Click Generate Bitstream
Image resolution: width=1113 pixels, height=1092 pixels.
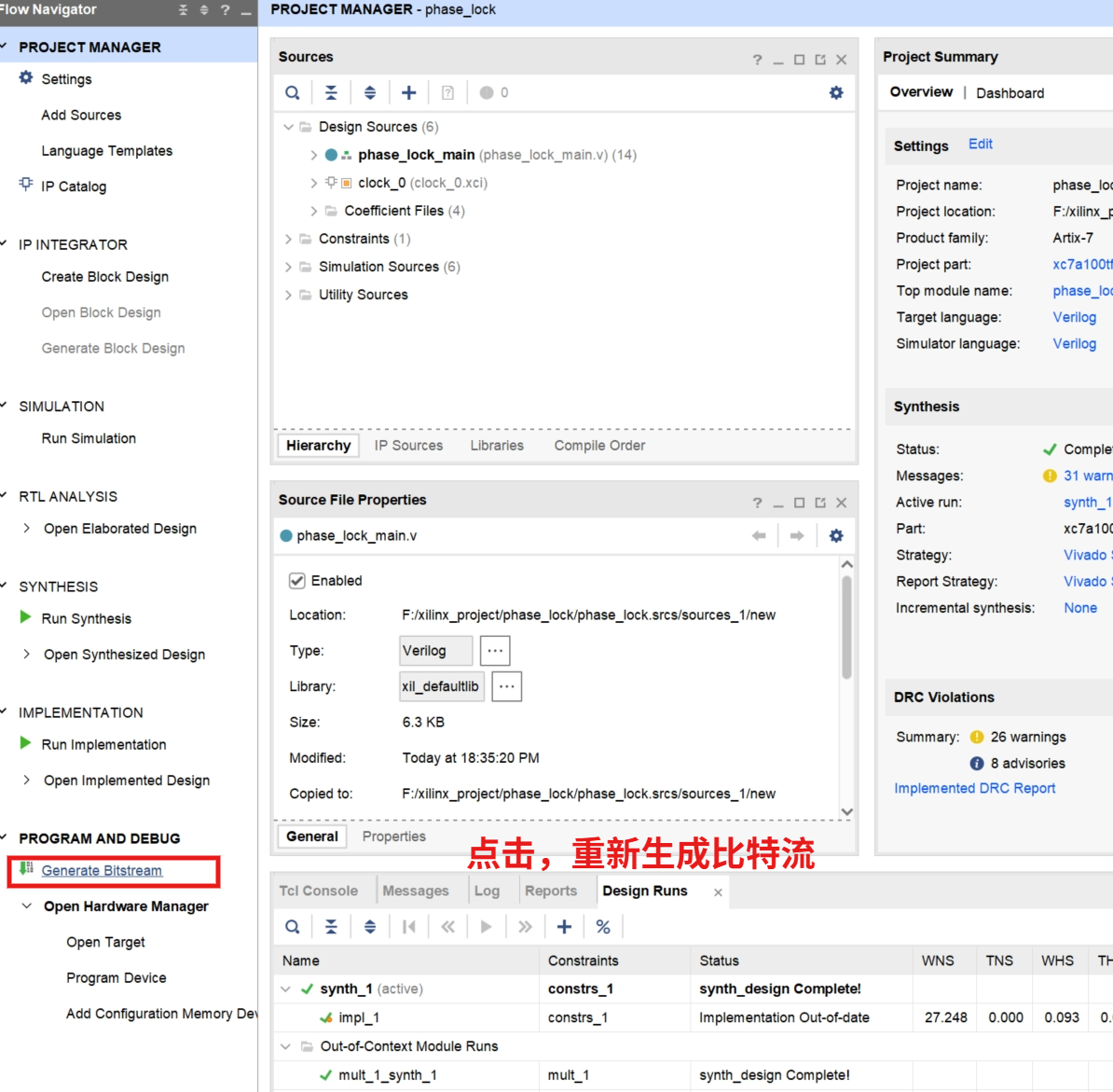102,870
